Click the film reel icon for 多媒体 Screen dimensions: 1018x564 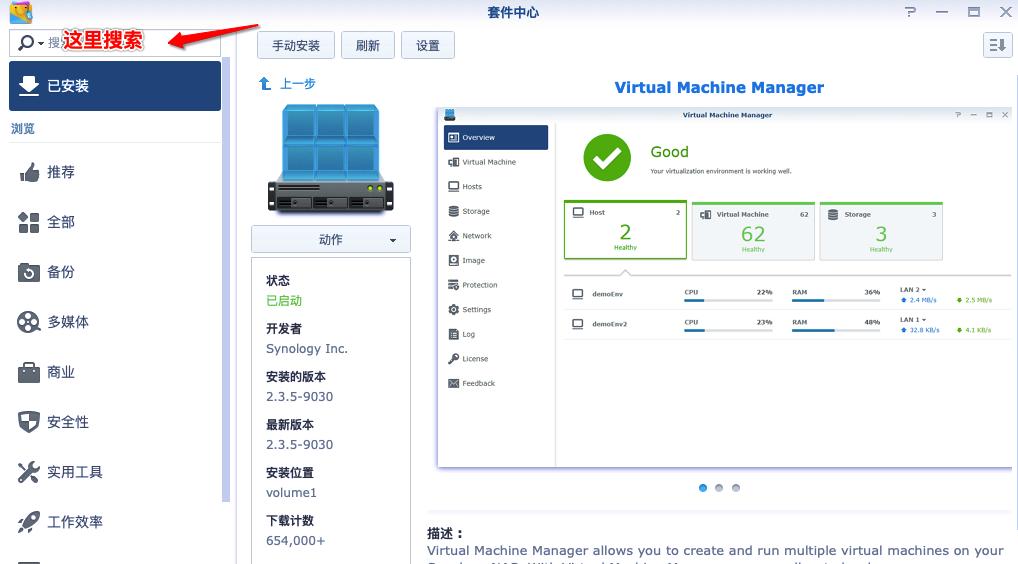[x=29, y=322]
